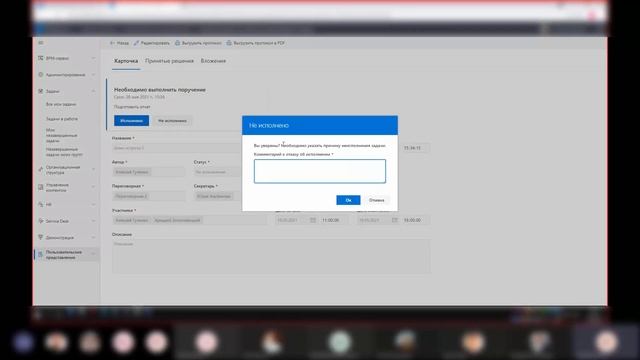
Task: Expand the Организационная структура chevron
Action: point(93,170)
